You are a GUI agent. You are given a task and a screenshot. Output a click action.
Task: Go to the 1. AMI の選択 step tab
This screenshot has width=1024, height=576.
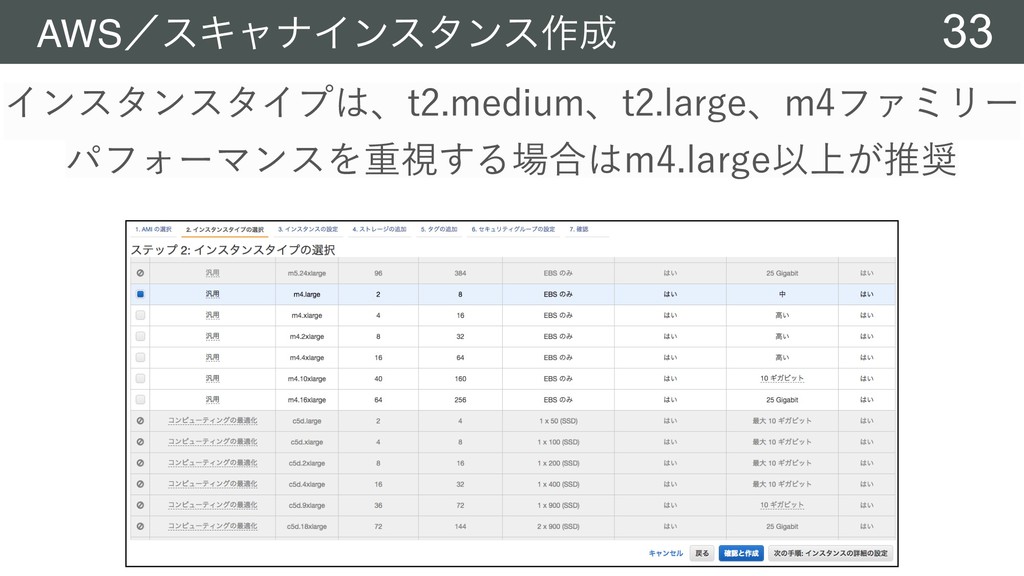click(153, 229)
